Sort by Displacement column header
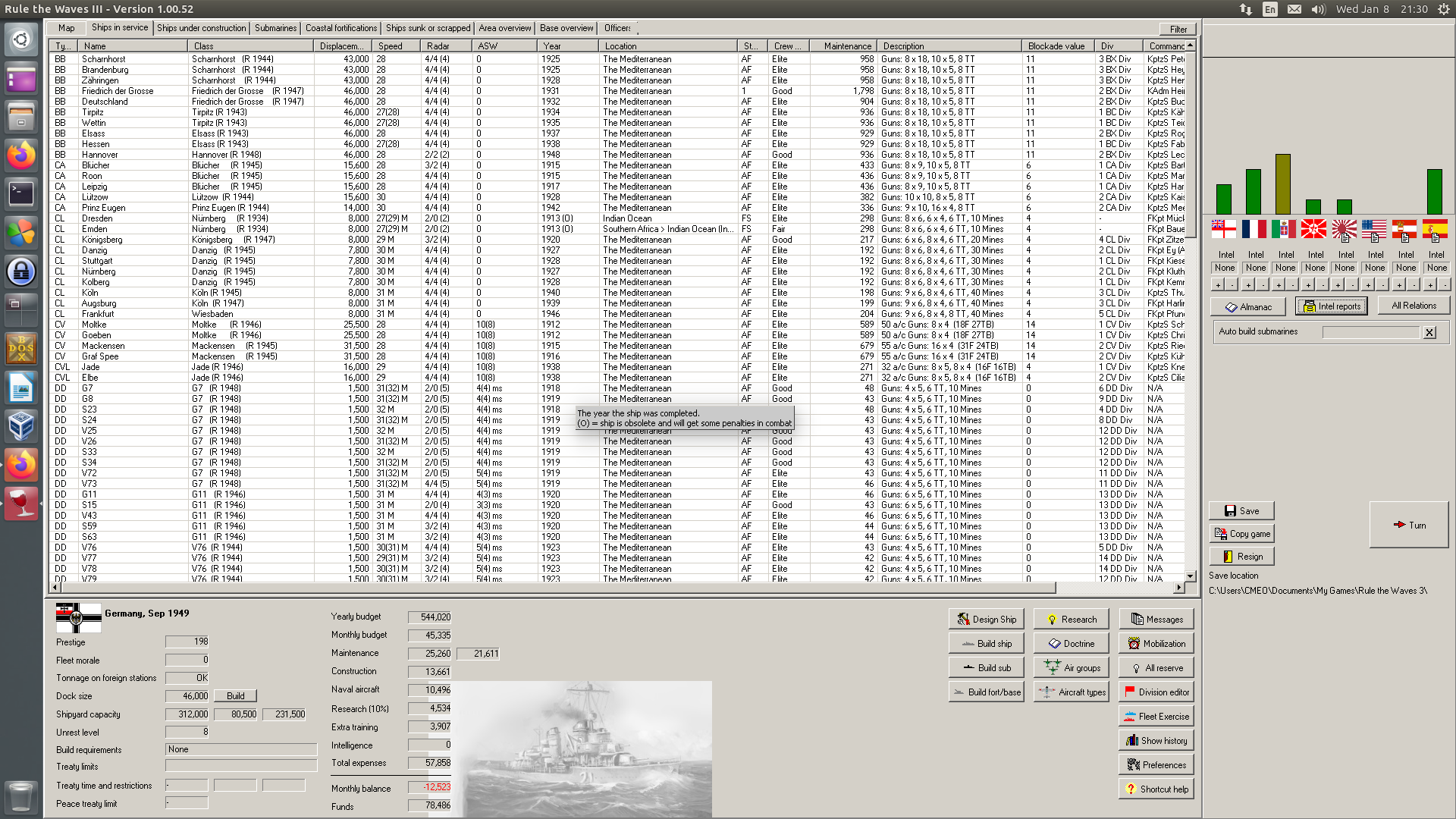The height and width of the screenshot is (819, 1456). [344, 46]
